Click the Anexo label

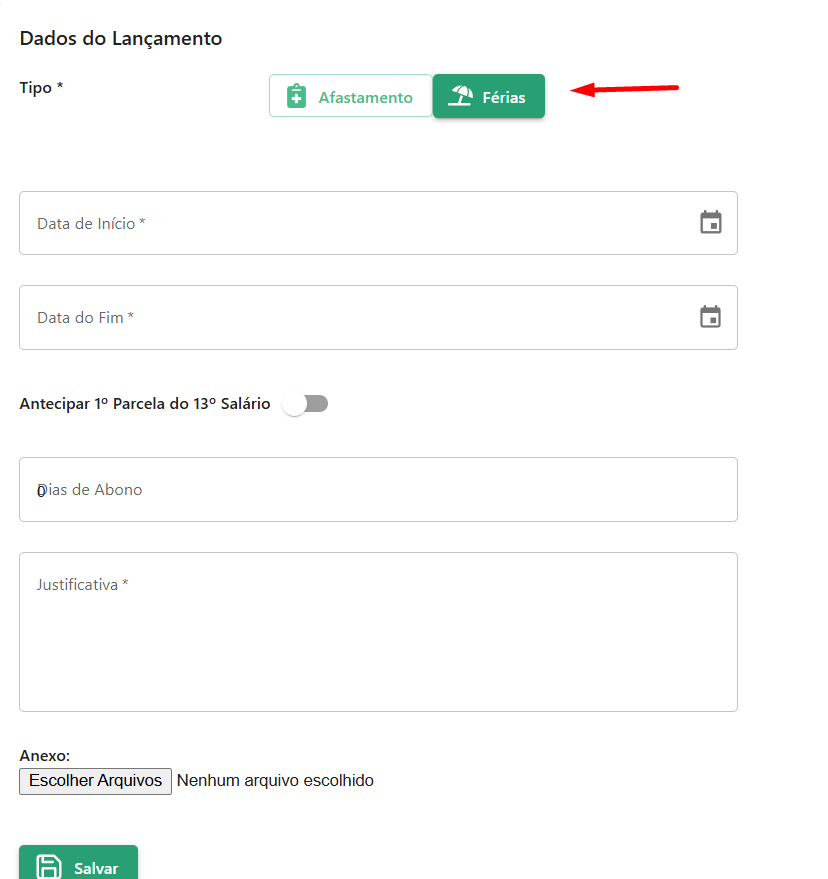pos(45,756)
